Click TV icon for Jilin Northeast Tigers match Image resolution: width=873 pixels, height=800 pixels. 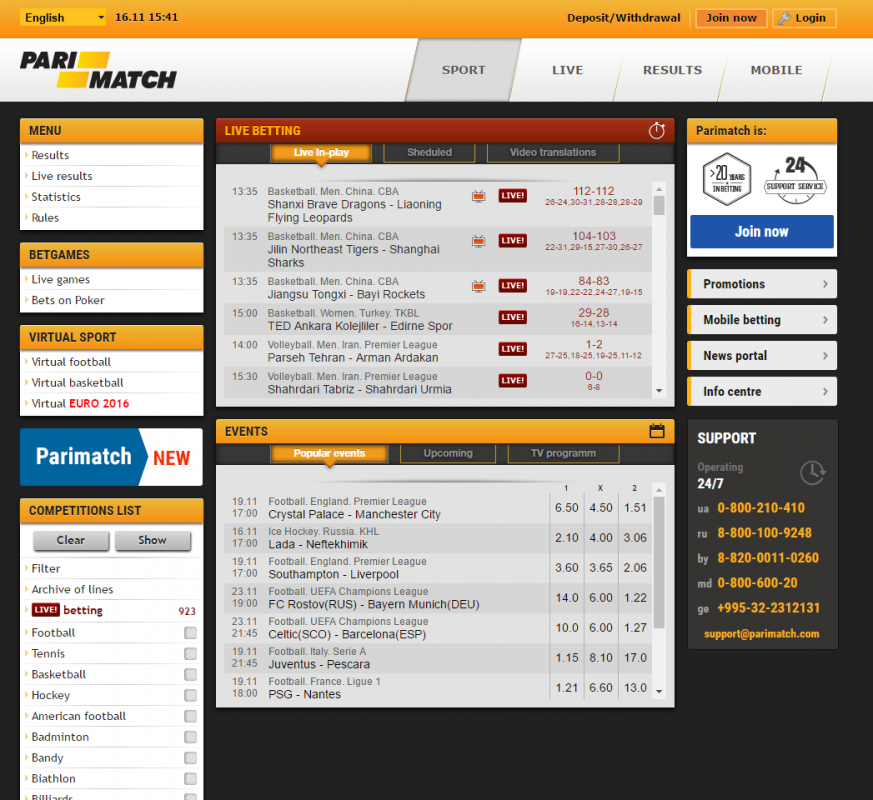tap(478, 241)
